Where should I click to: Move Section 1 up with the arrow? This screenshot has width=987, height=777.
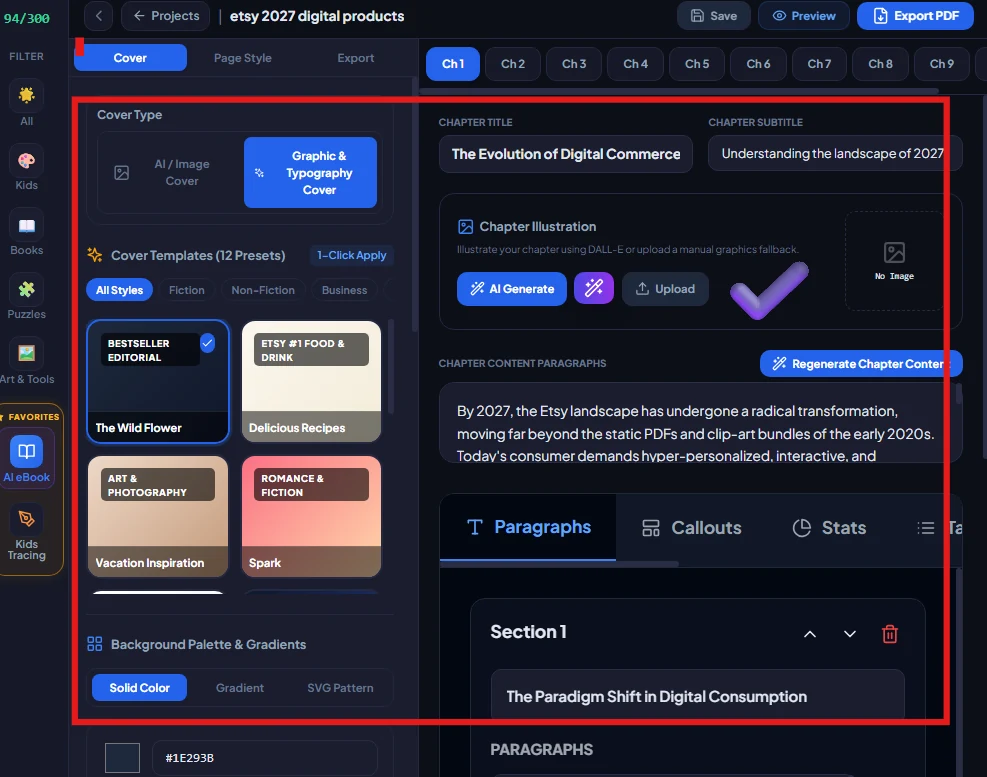pos(810,633)
